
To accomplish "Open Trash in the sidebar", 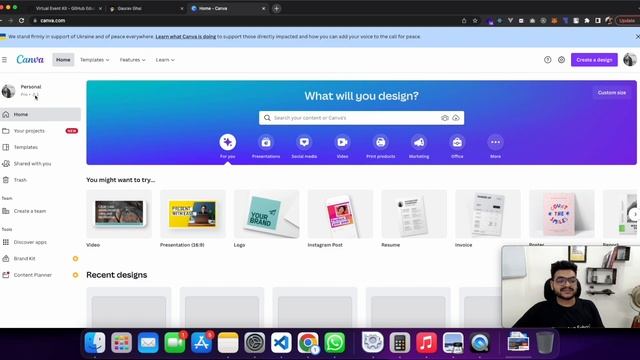I will point(40,180).
